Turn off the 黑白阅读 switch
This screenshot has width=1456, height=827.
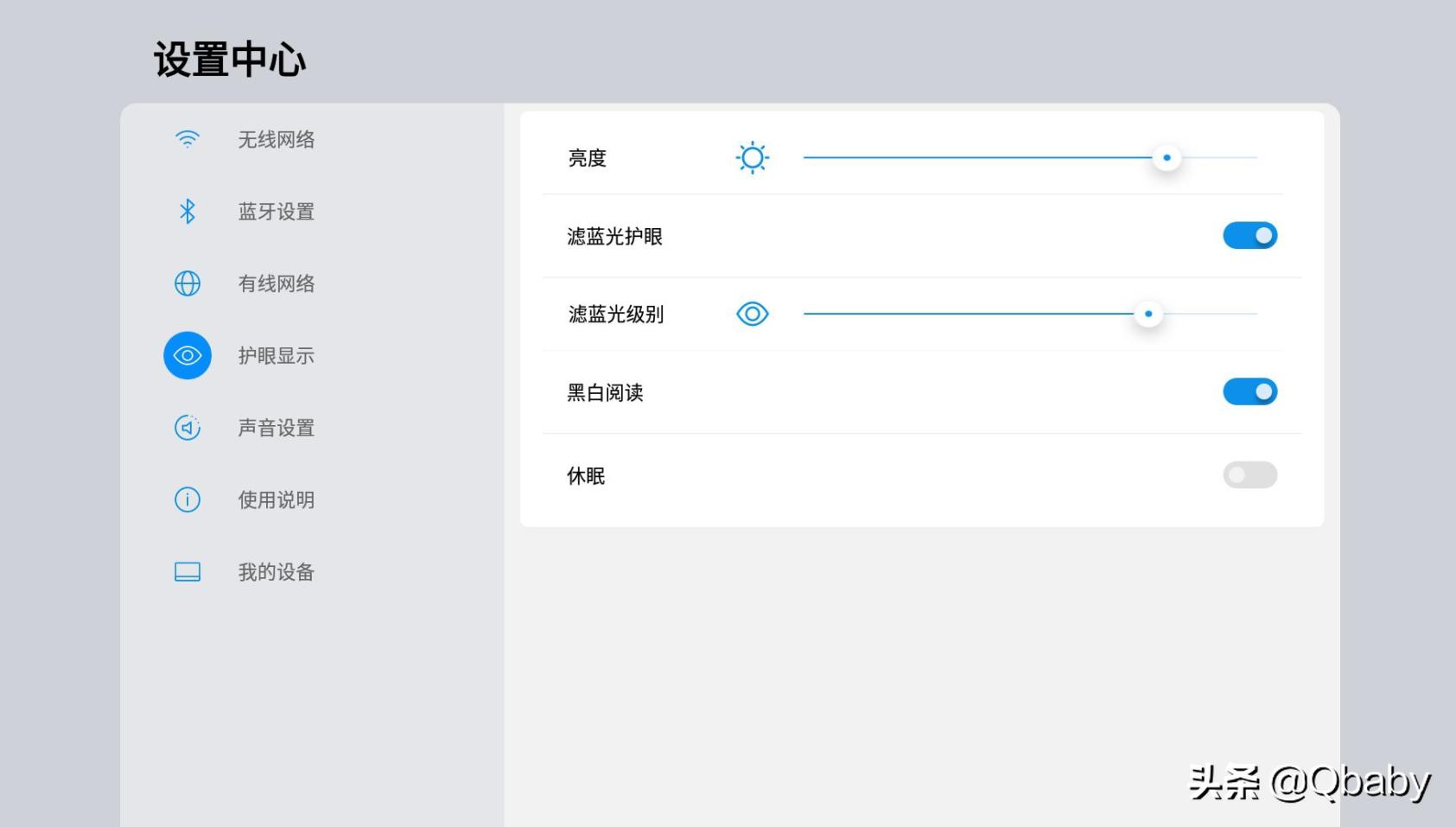[x=1249, y=391]
